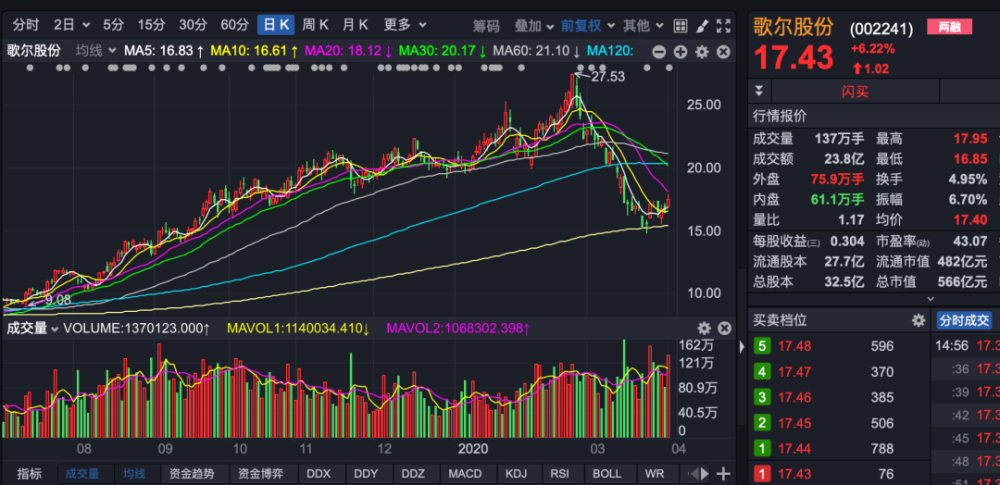Open volume panel settings gear
Image resolution: width=1000 pixels, height=485 pixels.
pos(703,328)
